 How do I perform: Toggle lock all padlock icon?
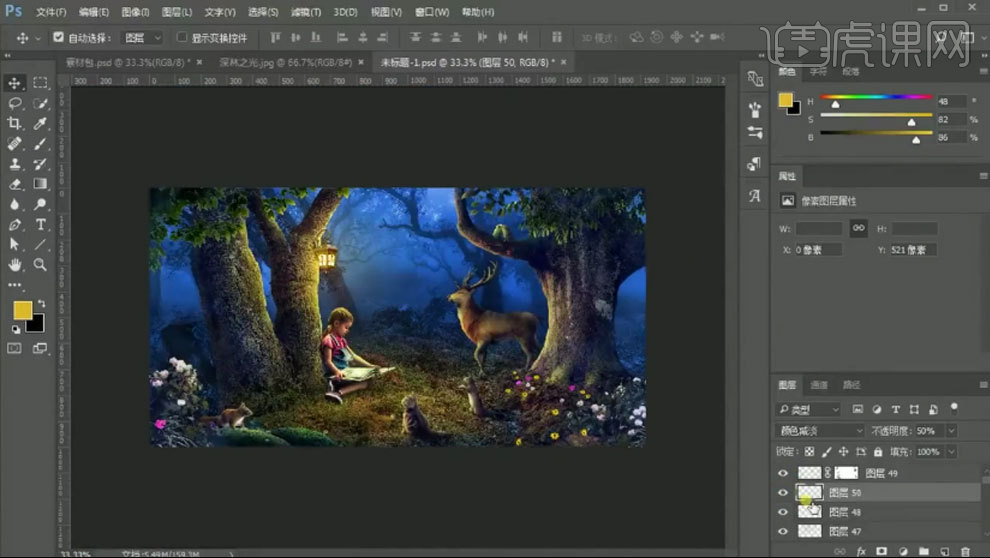(x=878, y=452)
